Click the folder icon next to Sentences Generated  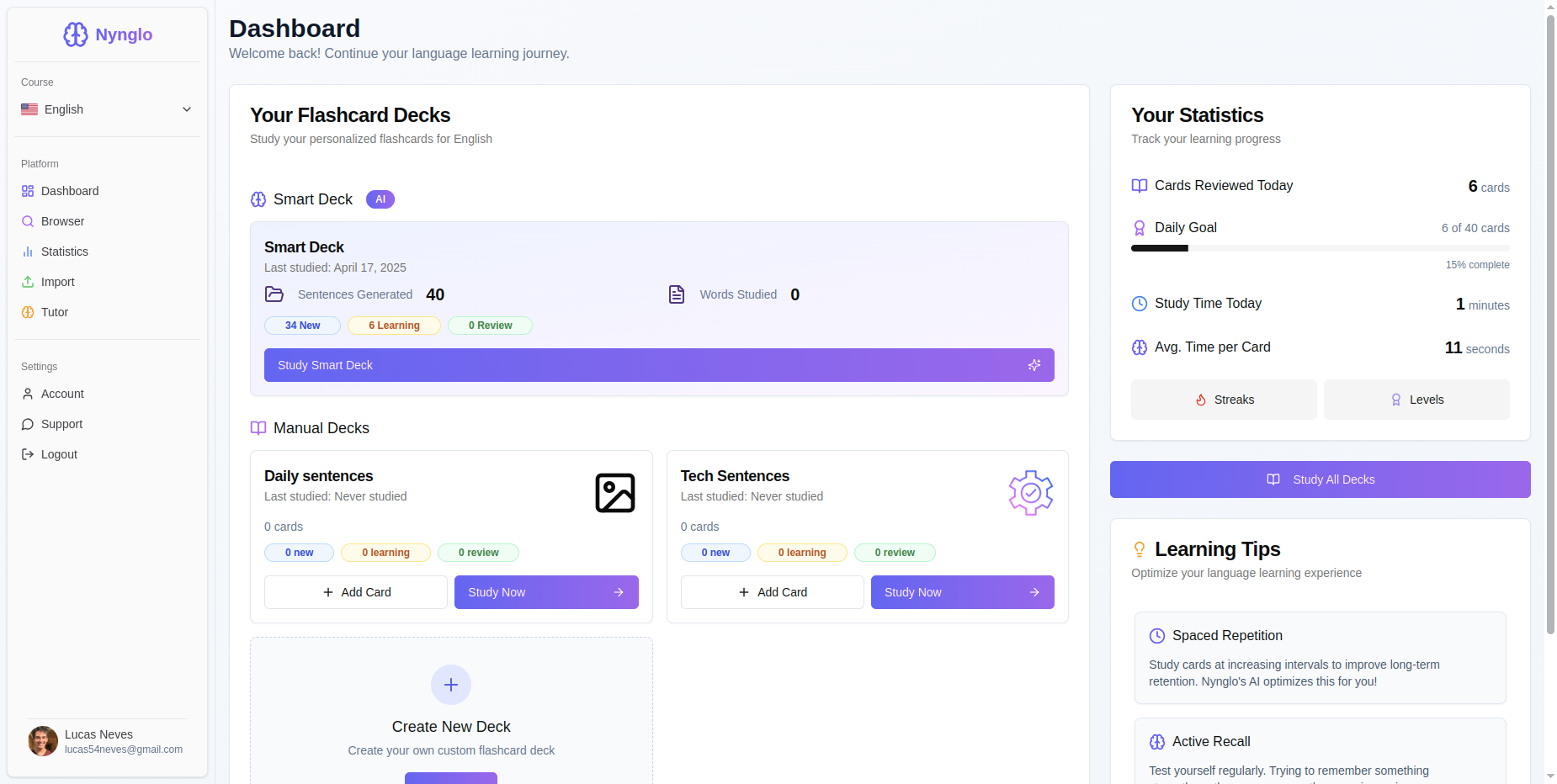point(274,294)
